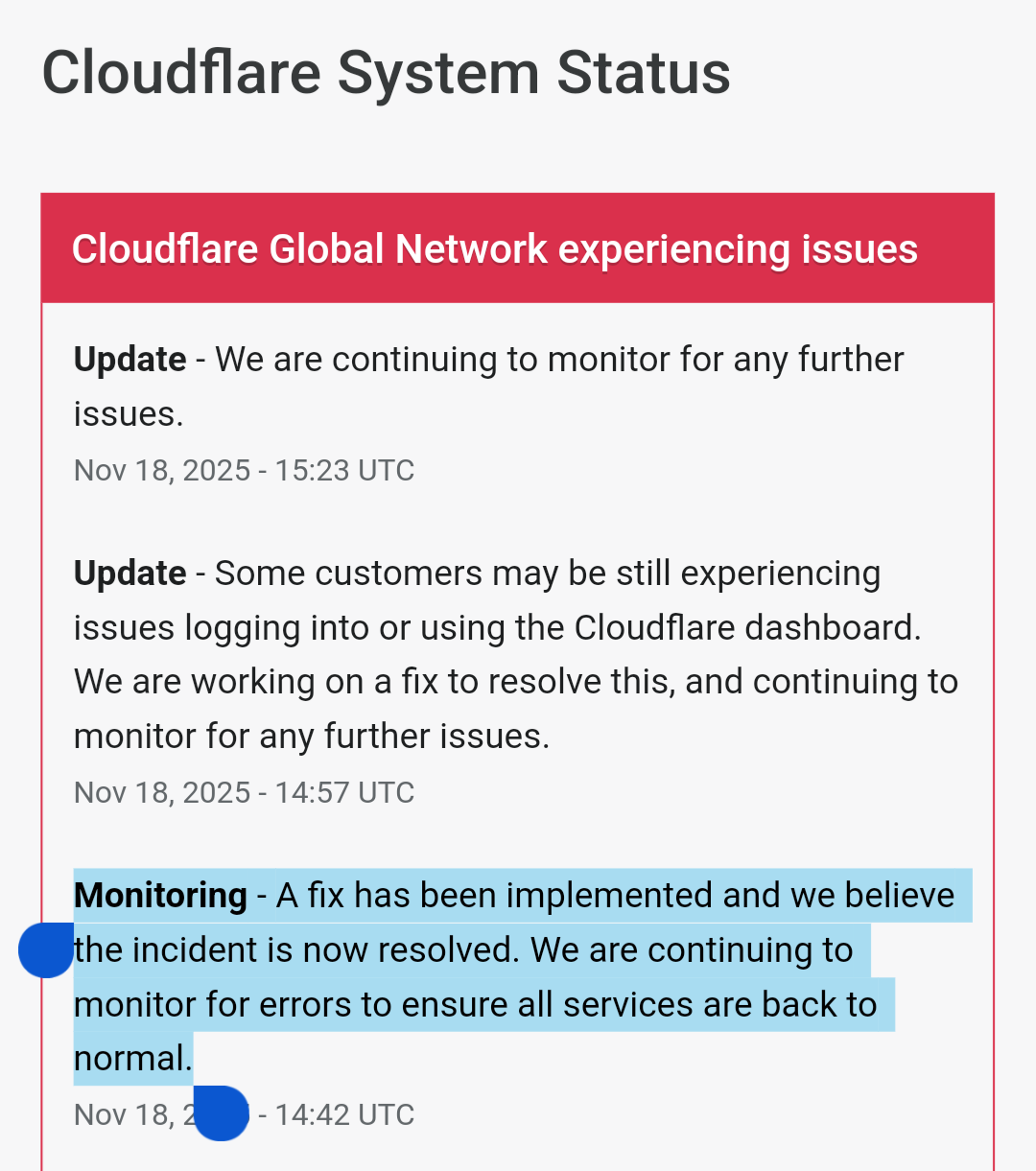Open the Cloudflare Global Network experiencing issues incident
The width and height of the screenshot is (1036, 1171).
(x=495, y=249)
